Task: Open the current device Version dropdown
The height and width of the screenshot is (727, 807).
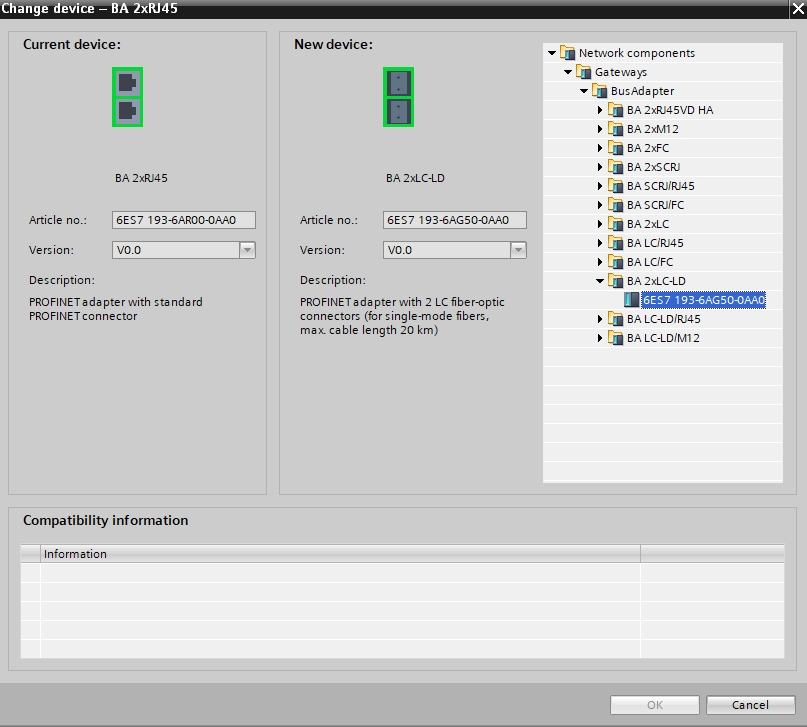Action: [x=247, y=251]
